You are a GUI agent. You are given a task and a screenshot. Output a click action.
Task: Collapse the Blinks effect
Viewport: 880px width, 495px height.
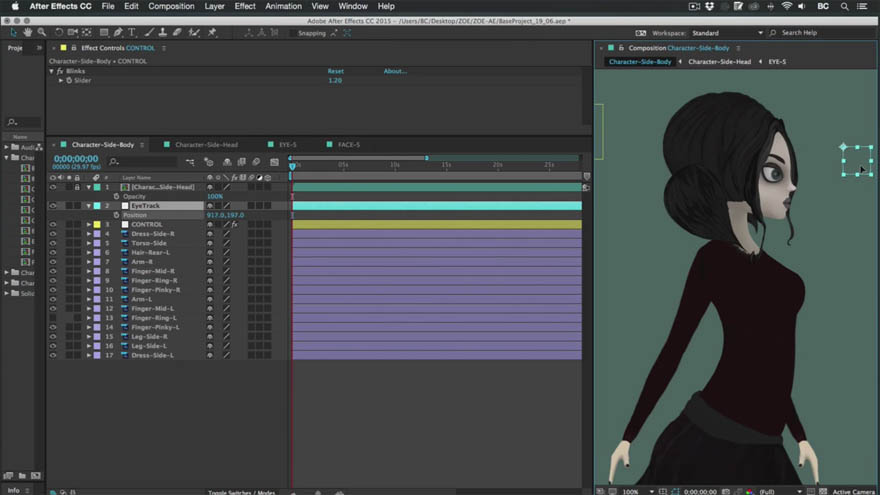pyautogui.click(x=52, y=71)
